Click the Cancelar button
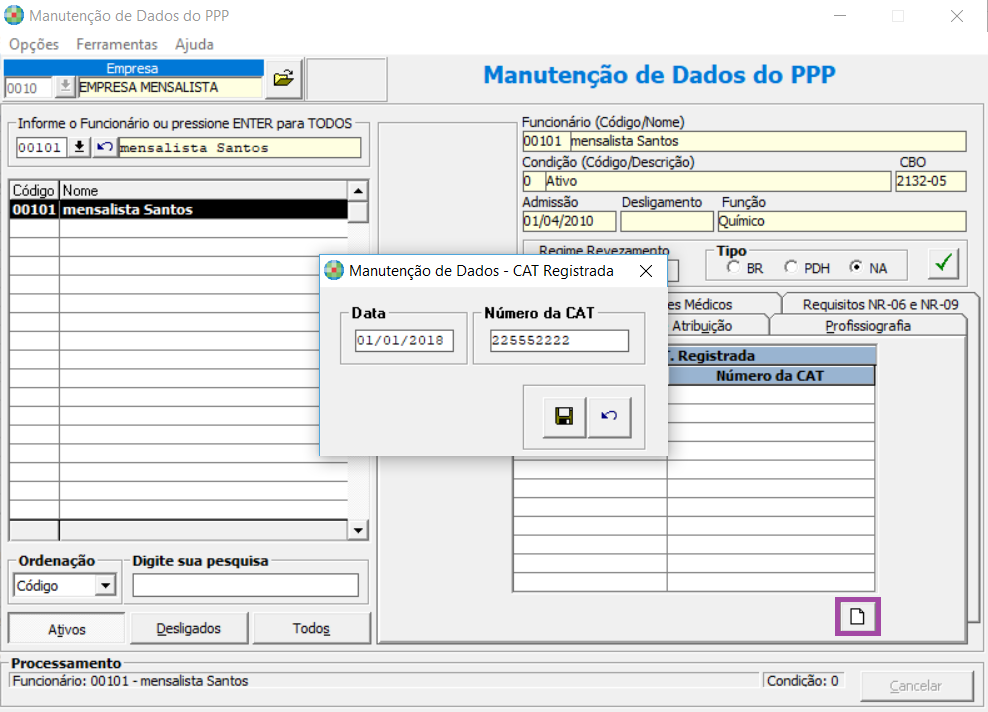Viewport: 988px width, 712px height. pyautogui.click(x=916, y=686)
